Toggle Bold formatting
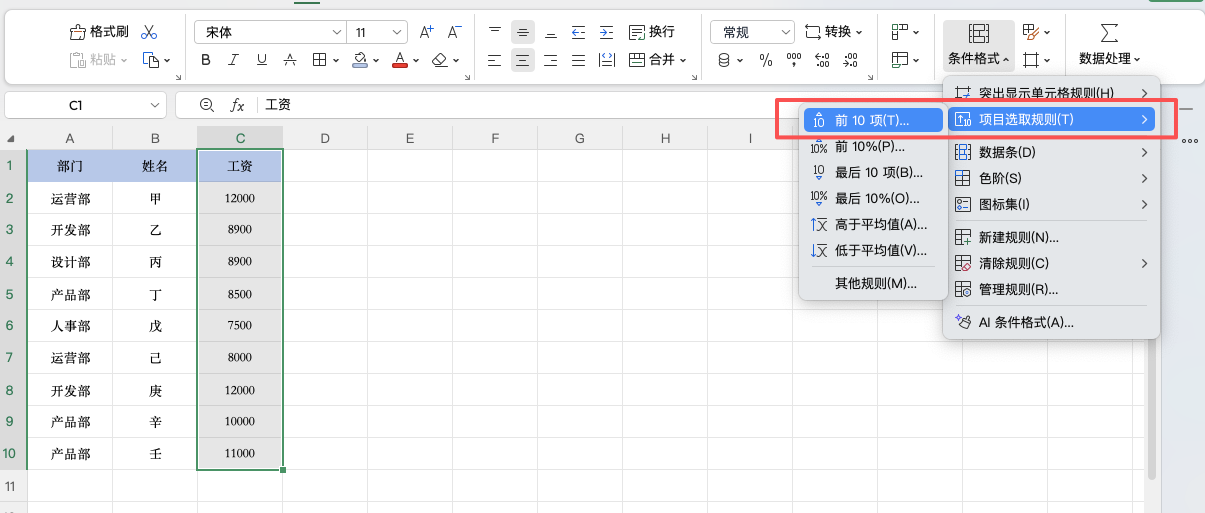Viewport: 1205px width, 513px height. (x=206, y=60)
